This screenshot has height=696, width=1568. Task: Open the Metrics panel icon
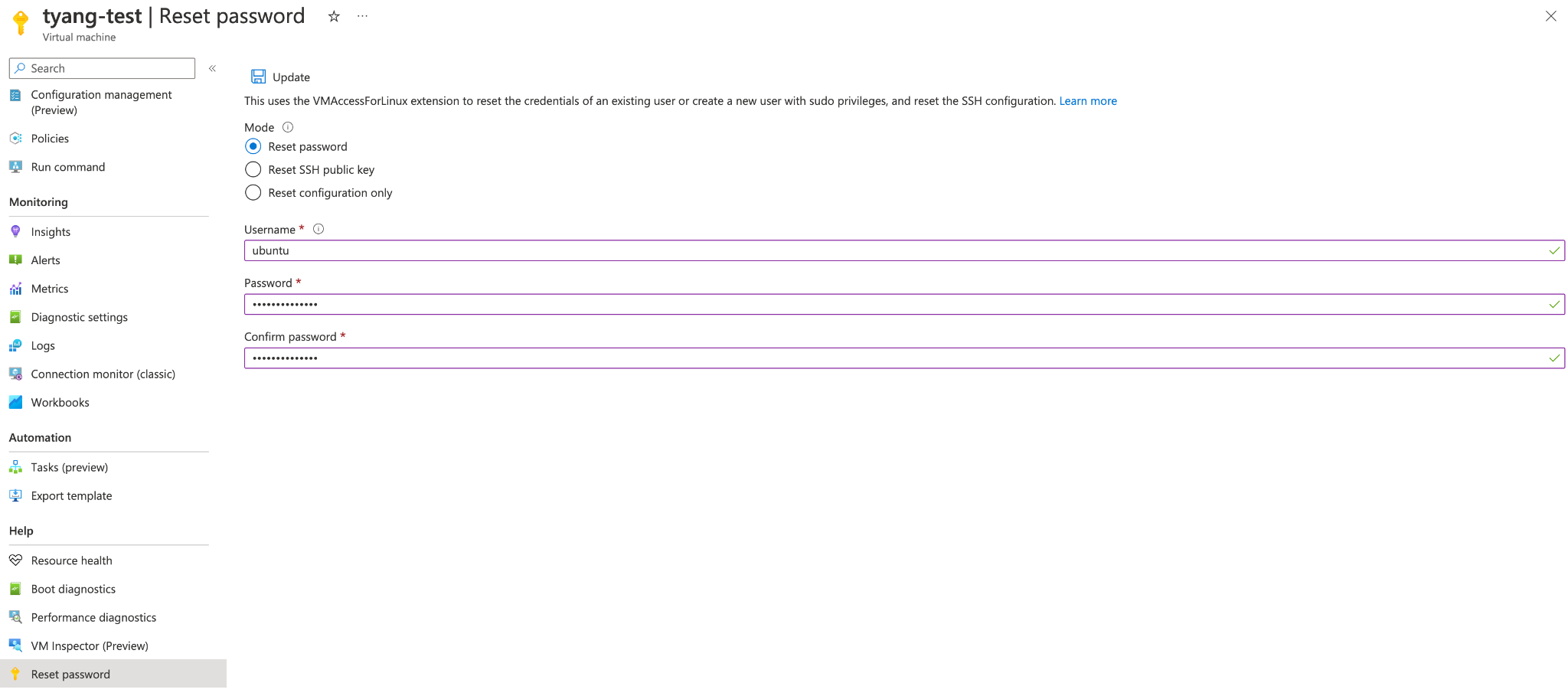[16, 289]
